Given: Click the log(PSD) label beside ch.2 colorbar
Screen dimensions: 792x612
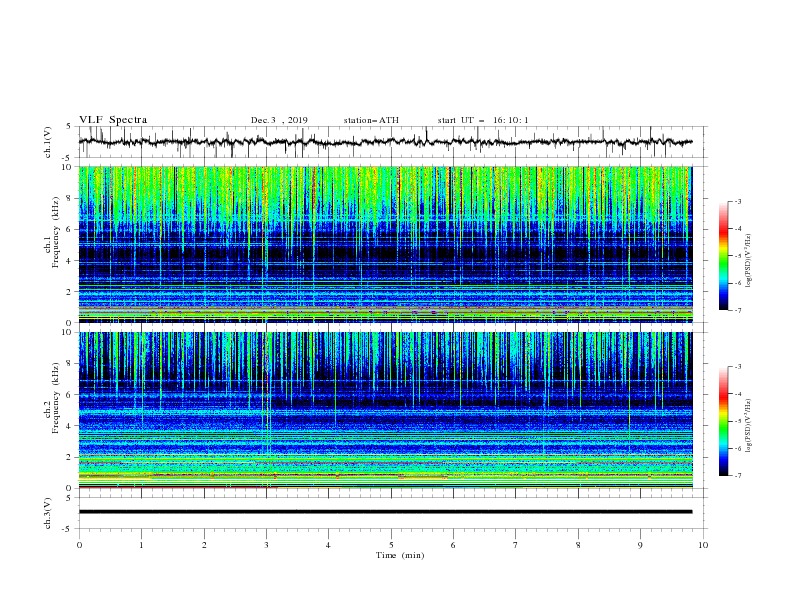Looking at the screenshot, I should tap(749, 426).
